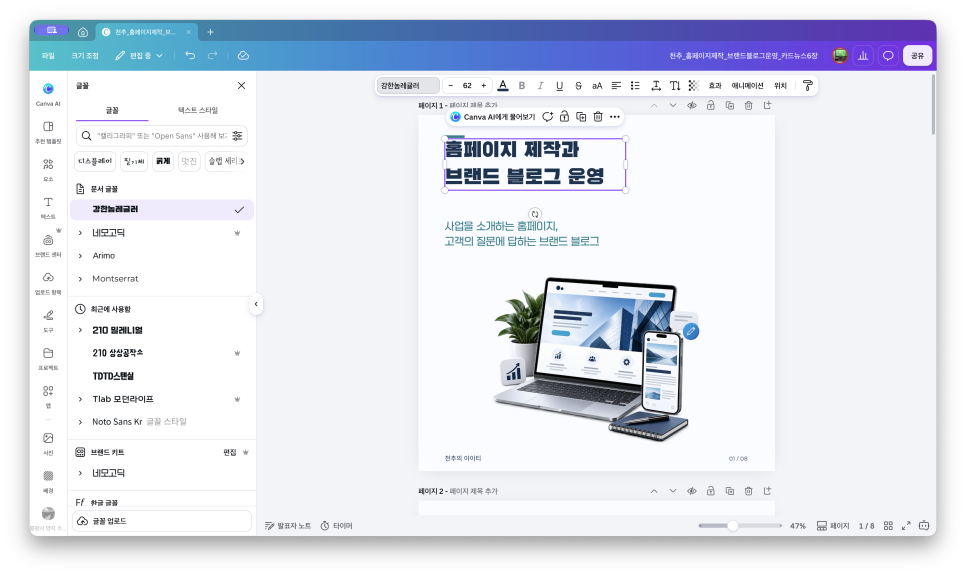Open the 앱 apps sidebar panel
966x575 pixels.
click(48, 396)
